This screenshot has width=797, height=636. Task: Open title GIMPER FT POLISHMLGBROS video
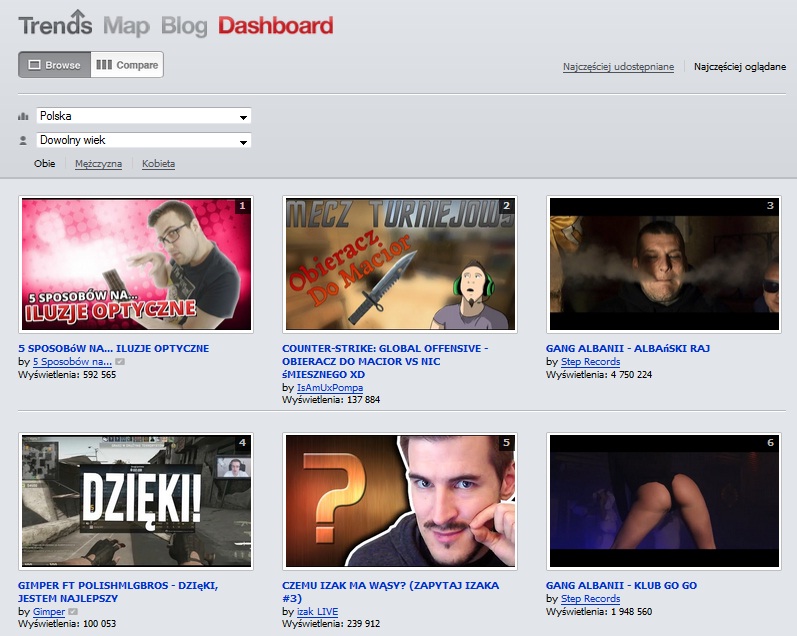pyautogui.click(x=118, y=592)
